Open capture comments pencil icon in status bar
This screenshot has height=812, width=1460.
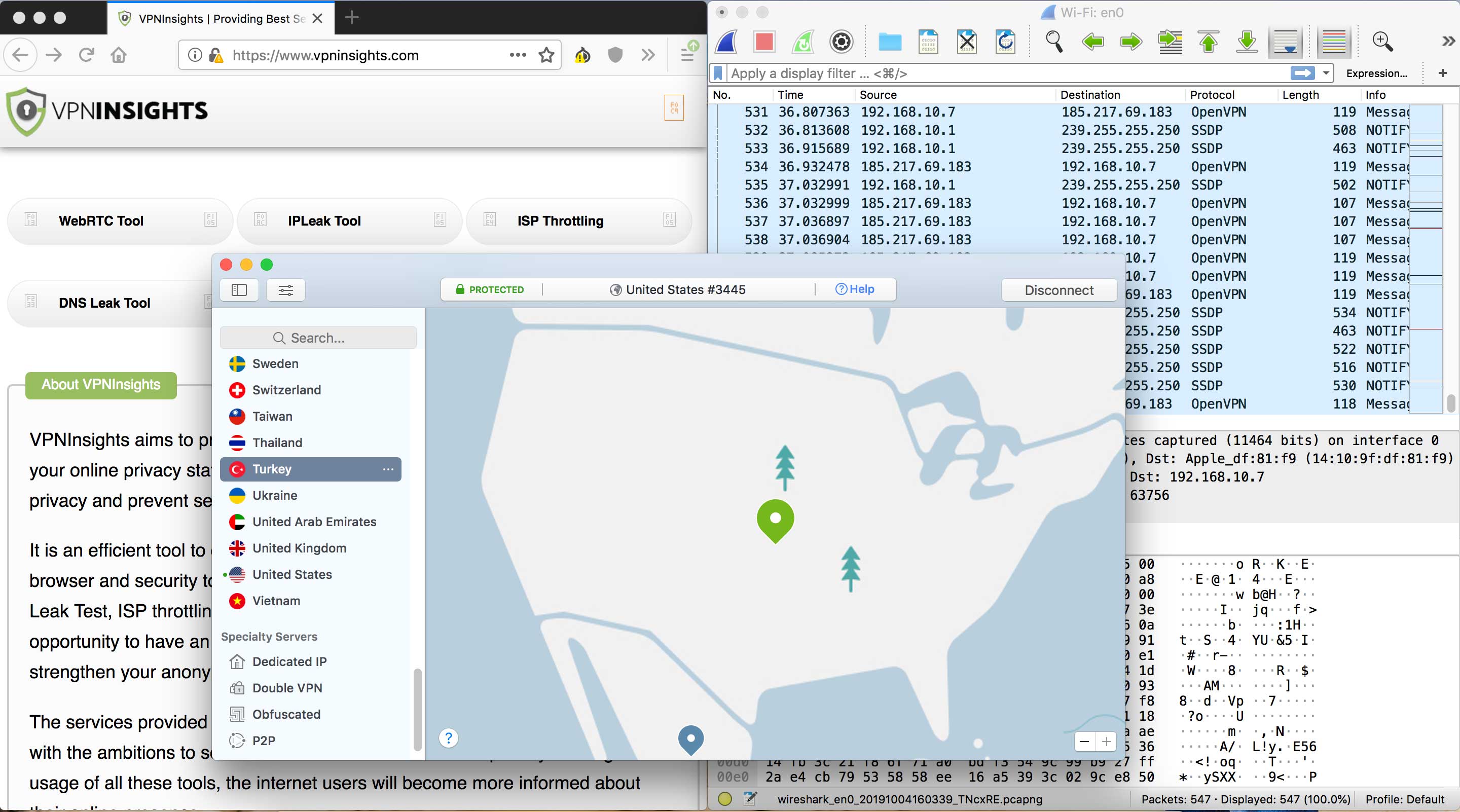point(750,799)
